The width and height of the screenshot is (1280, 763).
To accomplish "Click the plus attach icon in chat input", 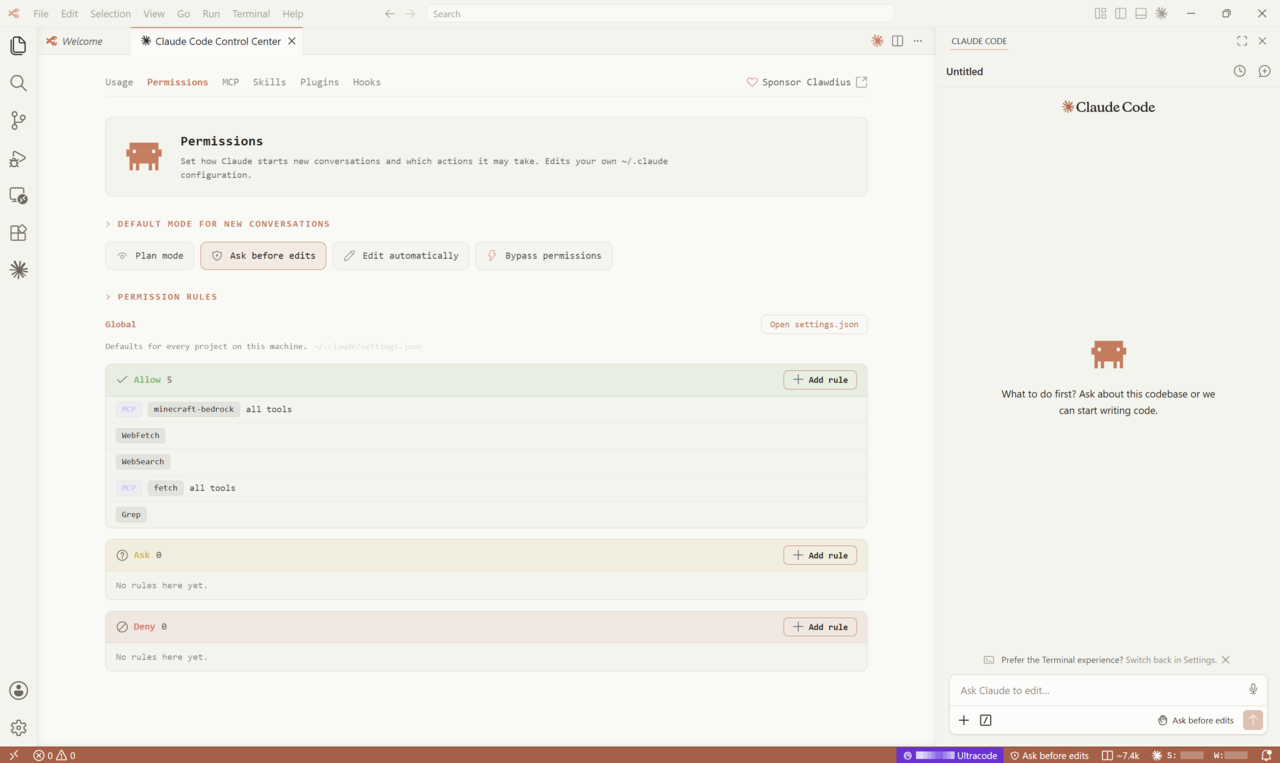I will [x=964, y=720].
